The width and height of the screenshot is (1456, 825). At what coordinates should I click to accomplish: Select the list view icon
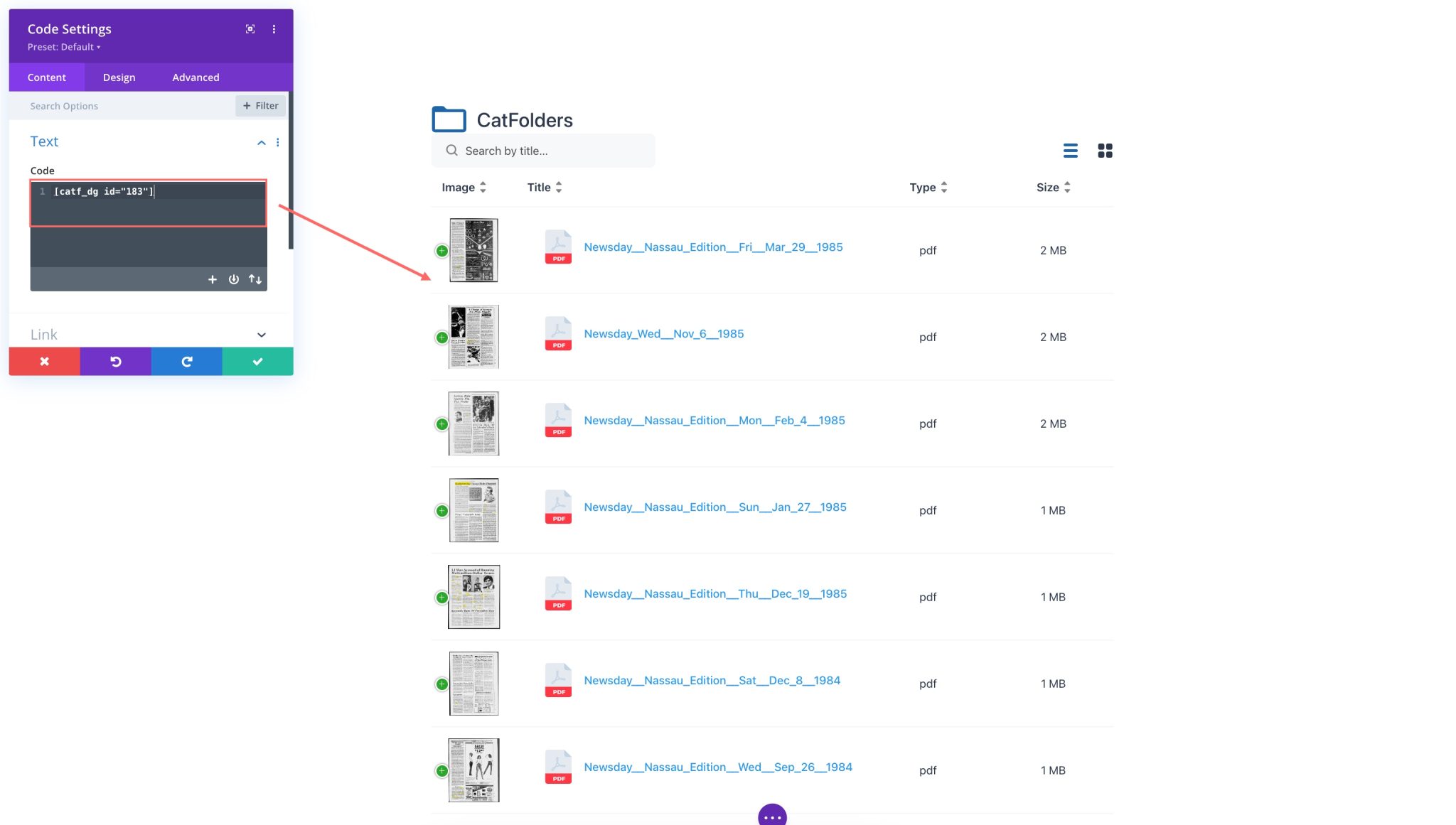pyautogui.click(x=1070, y=151)
